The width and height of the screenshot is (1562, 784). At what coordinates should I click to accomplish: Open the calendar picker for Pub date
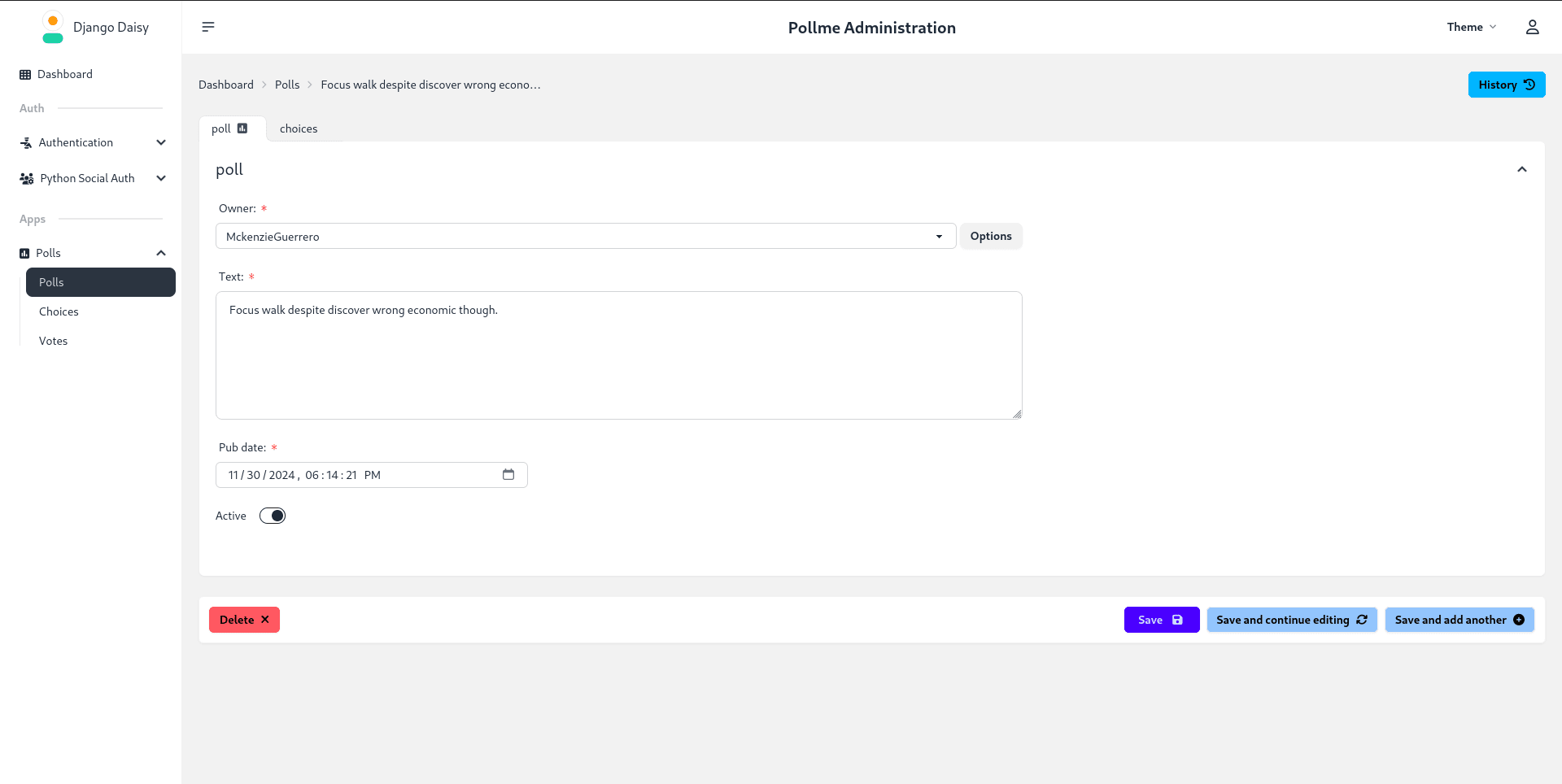(x=508, y=475)
